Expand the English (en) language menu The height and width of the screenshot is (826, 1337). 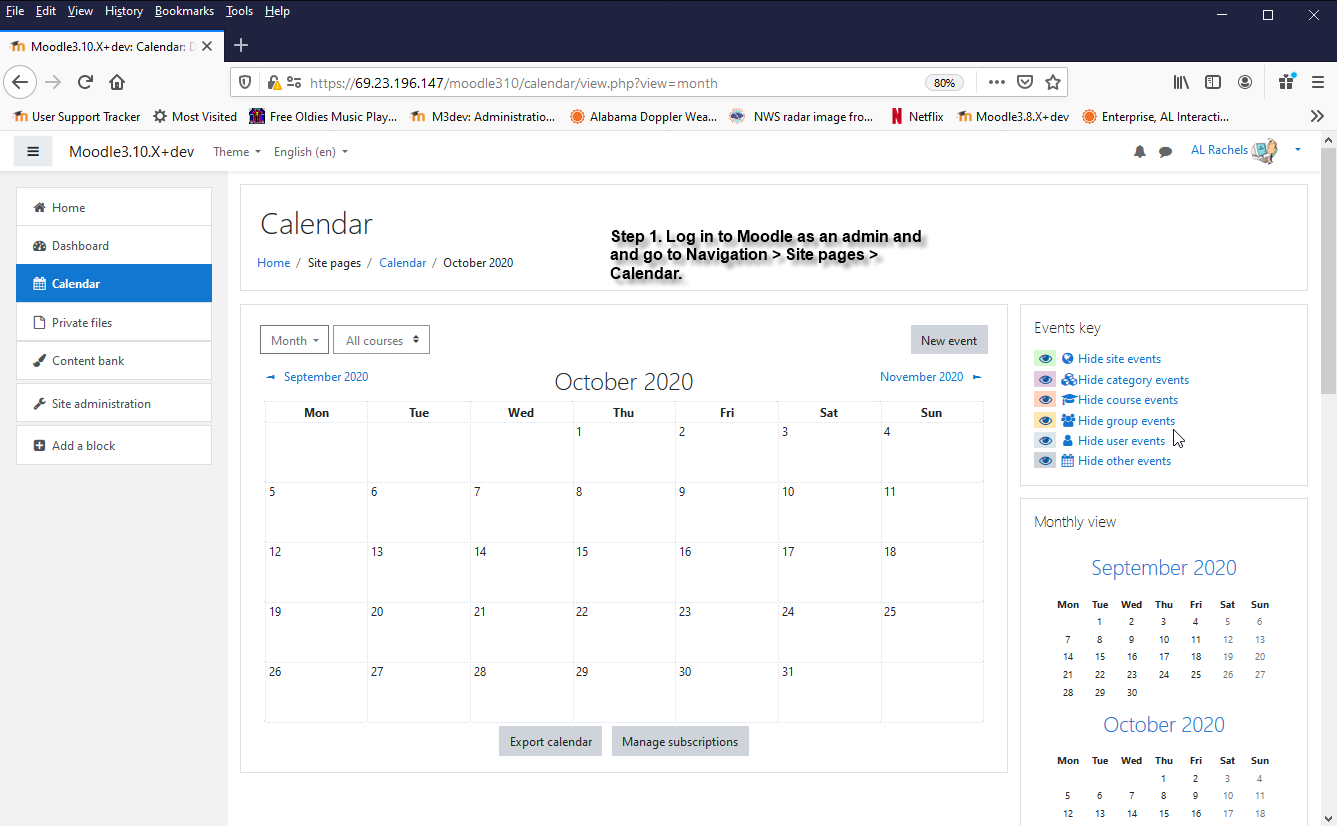click(x=311, y=152)
